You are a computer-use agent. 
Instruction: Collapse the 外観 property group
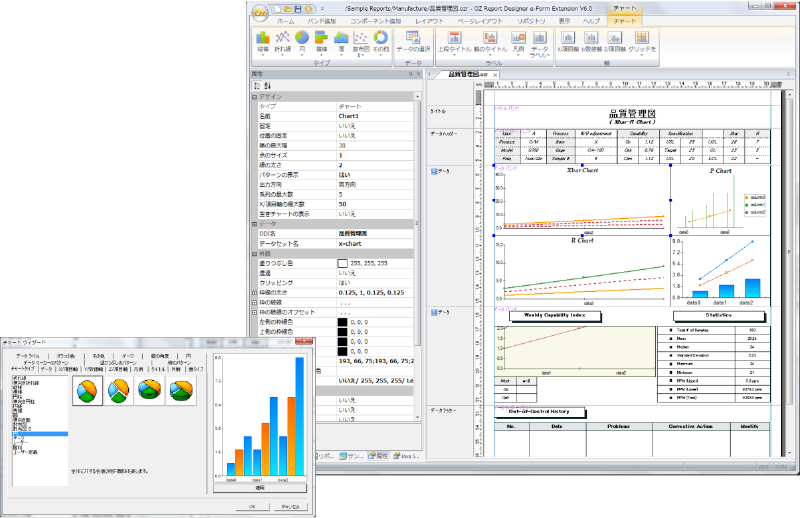255,254
